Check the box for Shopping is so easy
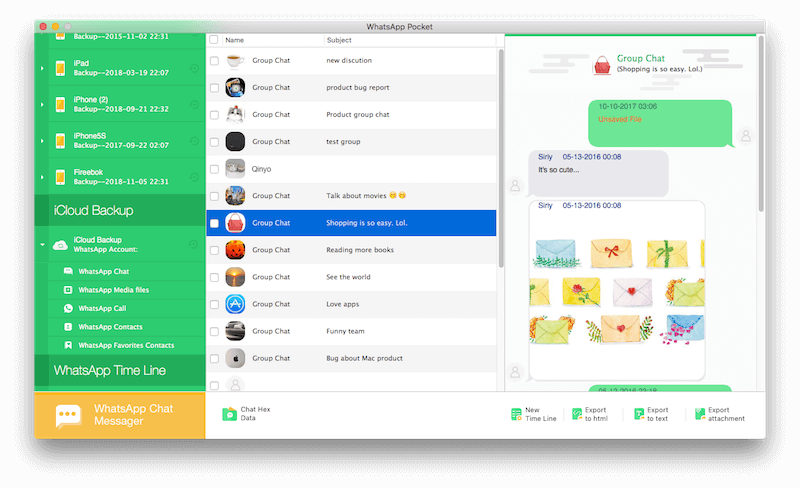Viewport: 800px width, 488px height. pyautogui.click(x=214, y=223)
